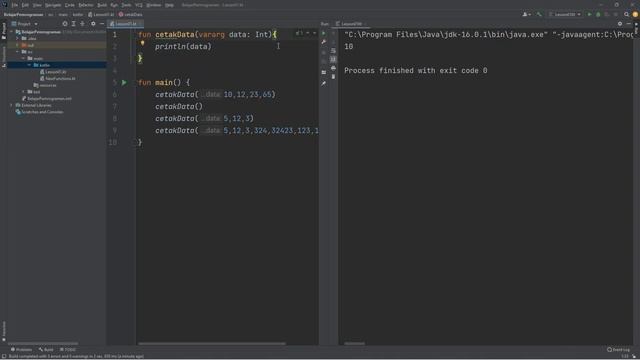Toggle Project side tab on left edge

coord(4,31)
